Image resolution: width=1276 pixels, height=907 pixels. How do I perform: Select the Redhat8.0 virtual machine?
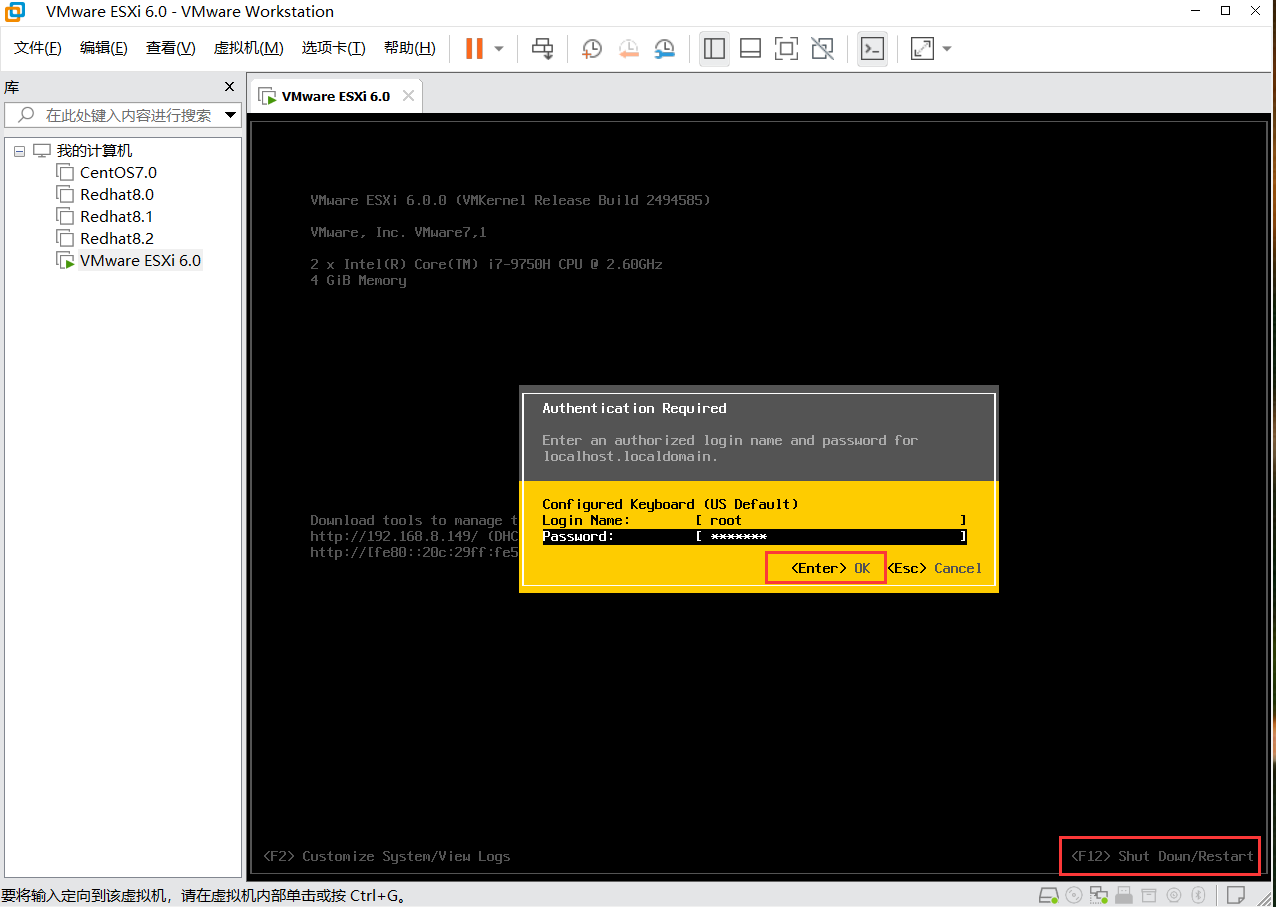[x=117, y=195]
